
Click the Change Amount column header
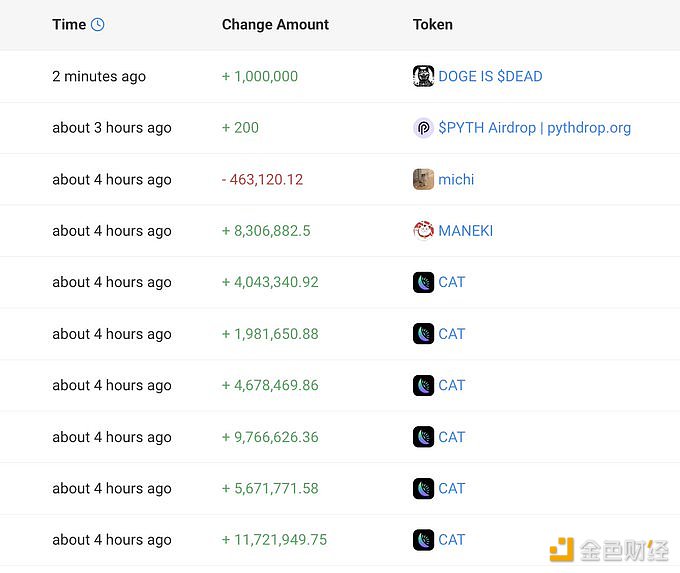click(x=275, y=25)
